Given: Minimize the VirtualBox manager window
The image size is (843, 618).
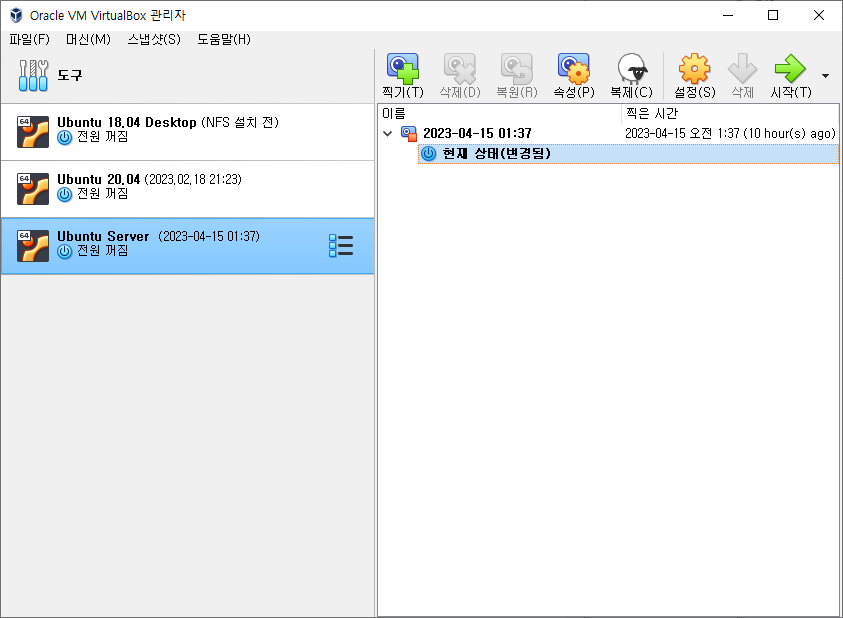Looking at the screenshot, I should point(728,15).
